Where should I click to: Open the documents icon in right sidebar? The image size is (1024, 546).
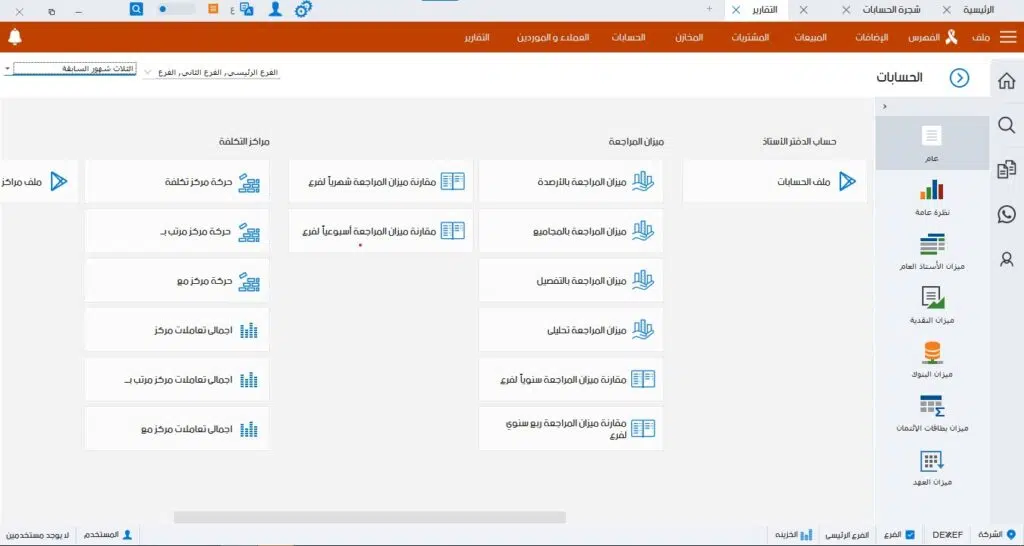pos(1006,170)
